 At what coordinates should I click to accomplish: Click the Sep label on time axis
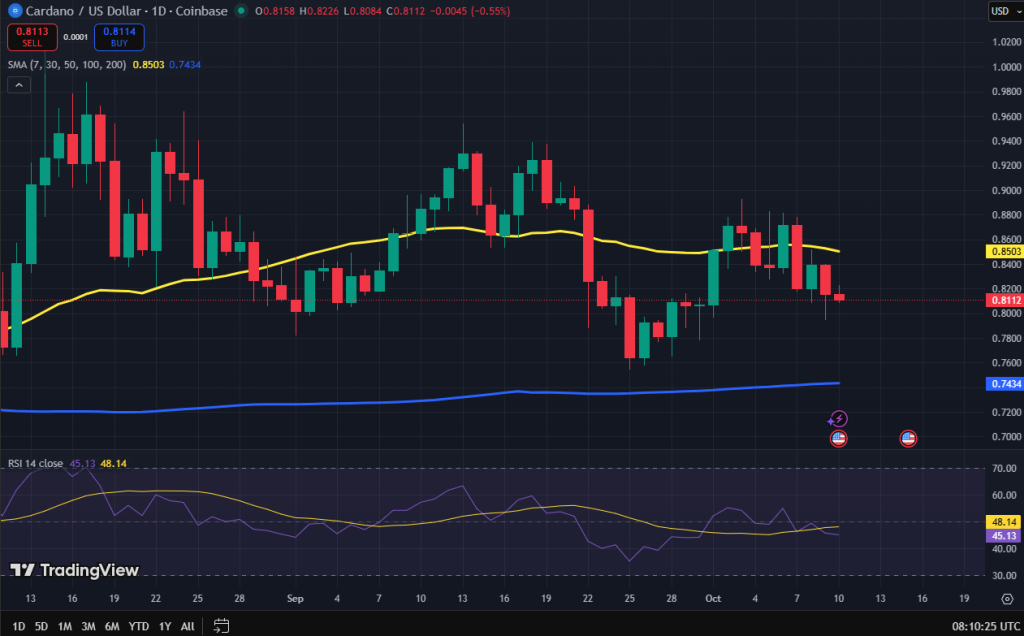click(x=295, y=598)
